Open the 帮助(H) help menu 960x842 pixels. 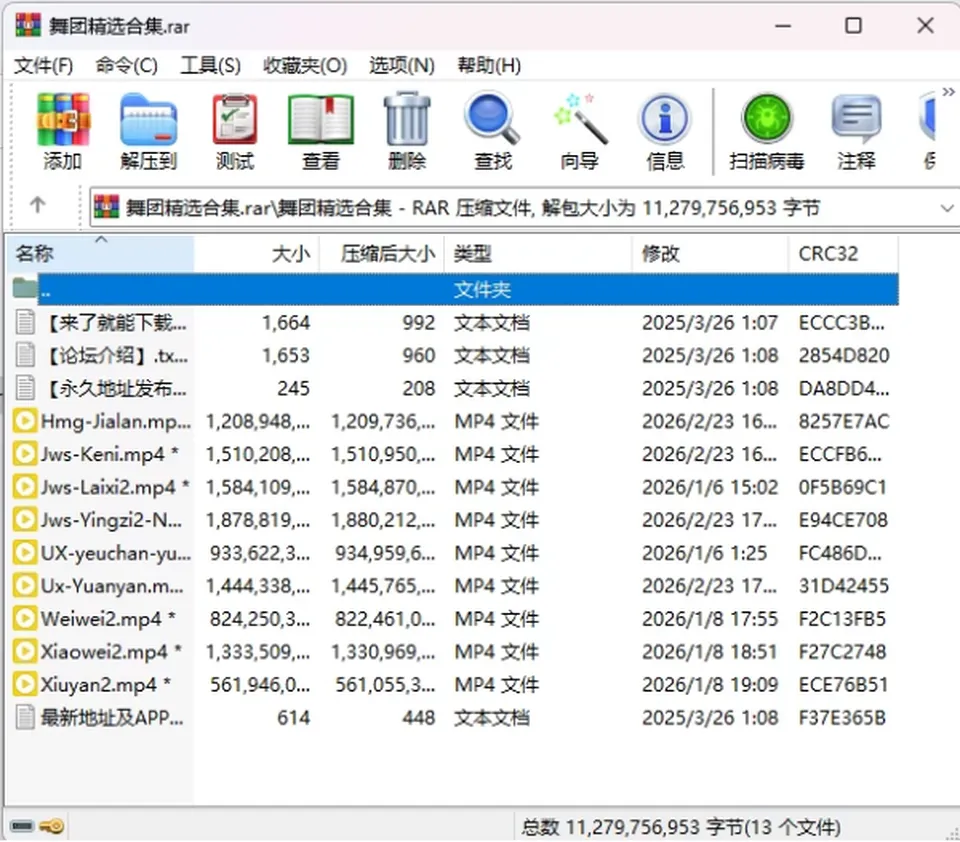coord(489,66)
